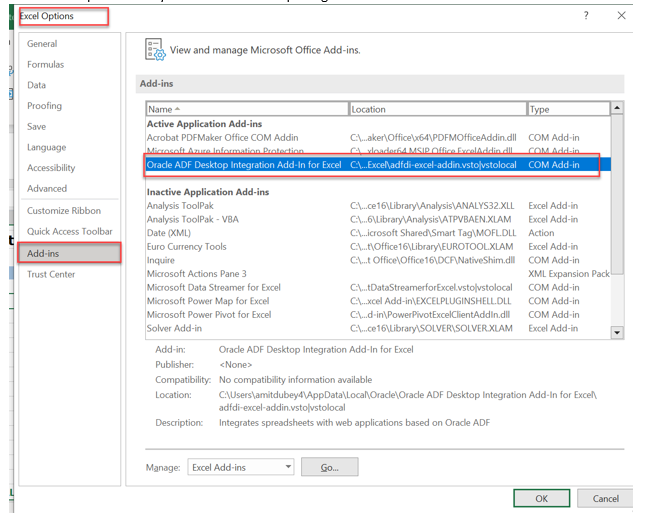Viewport: 670px width, 516px height.
Task: Select the Inquire add-in row
Action: 378,260
